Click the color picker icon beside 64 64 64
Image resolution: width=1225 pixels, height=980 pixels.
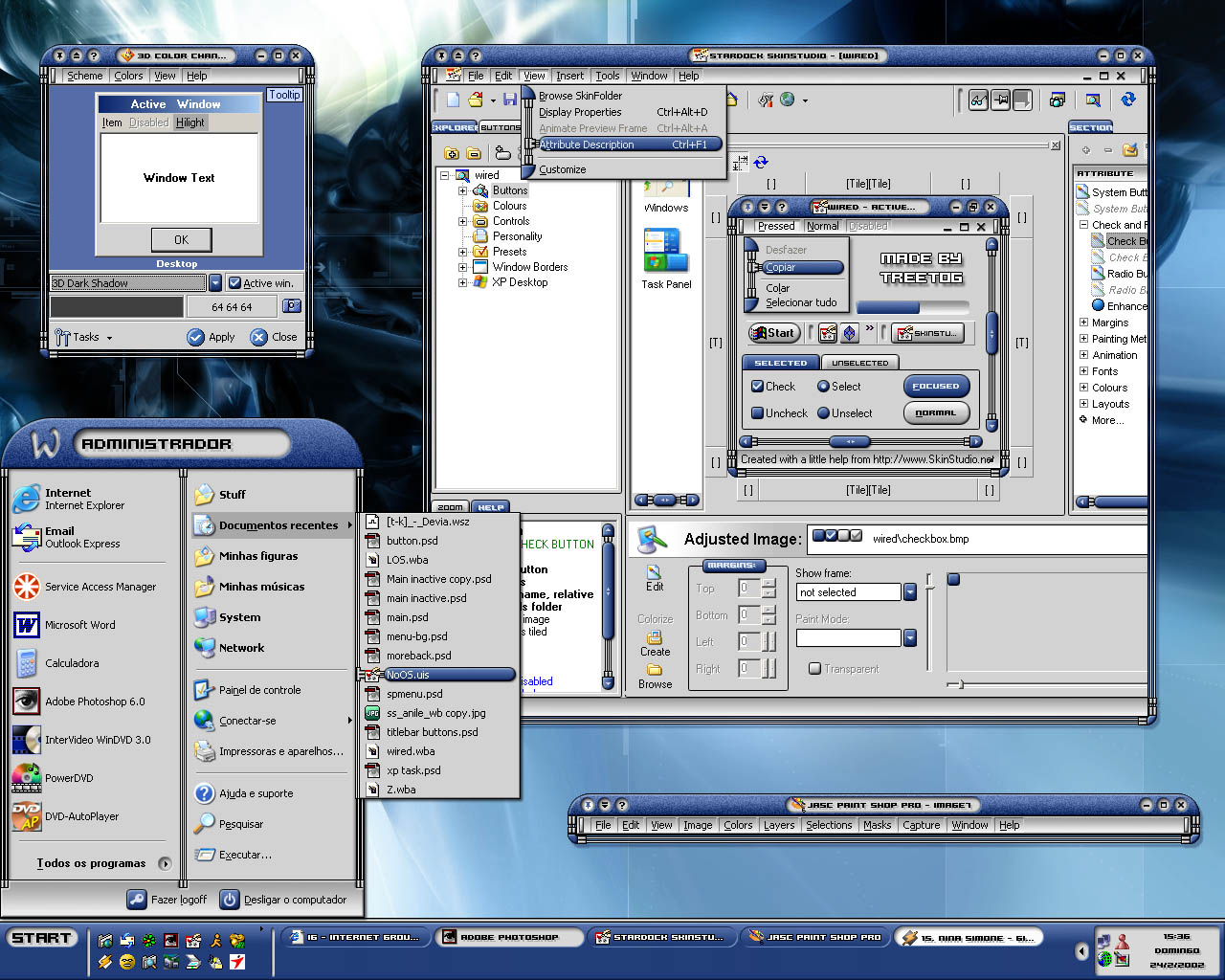click(292, 306)
